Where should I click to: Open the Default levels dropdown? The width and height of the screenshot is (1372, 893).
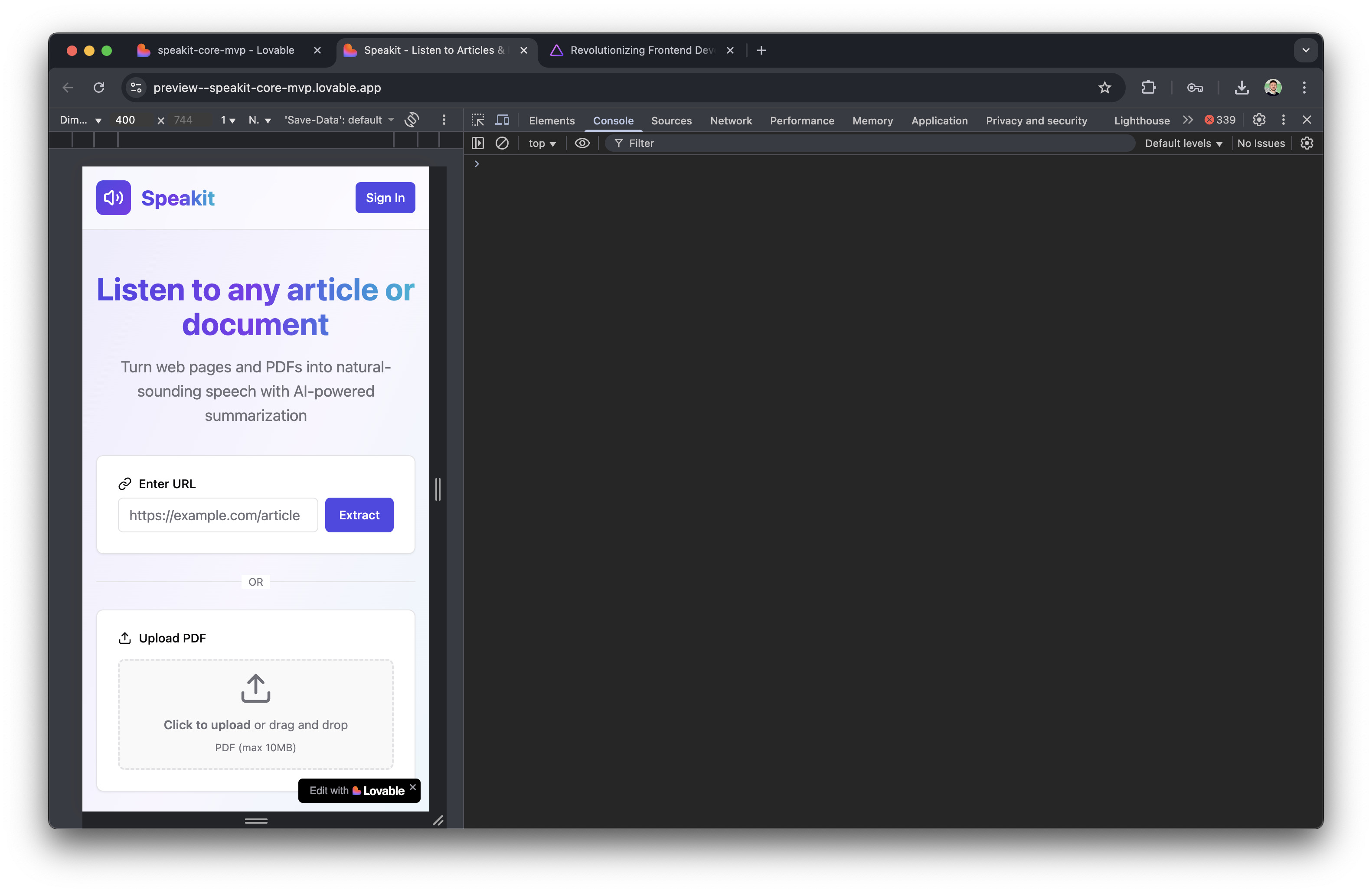(x=1183, y=143)
